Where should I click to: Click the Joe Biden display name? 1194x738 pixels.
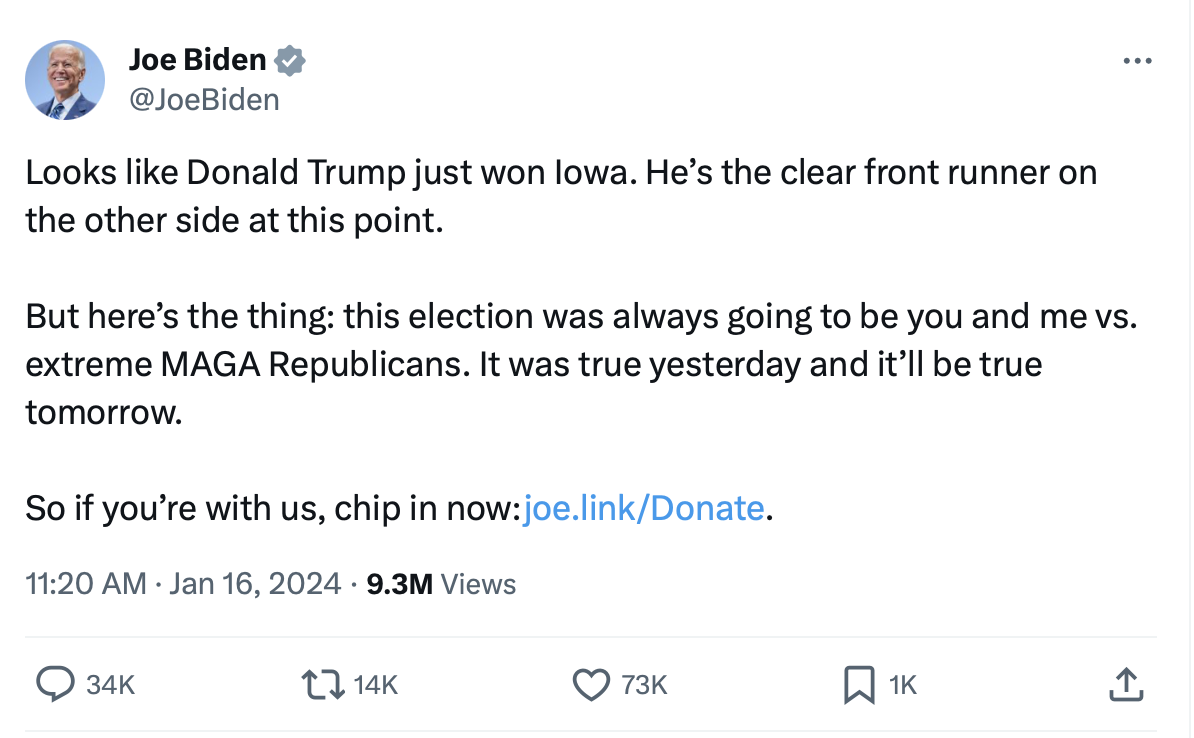[197, 61]
